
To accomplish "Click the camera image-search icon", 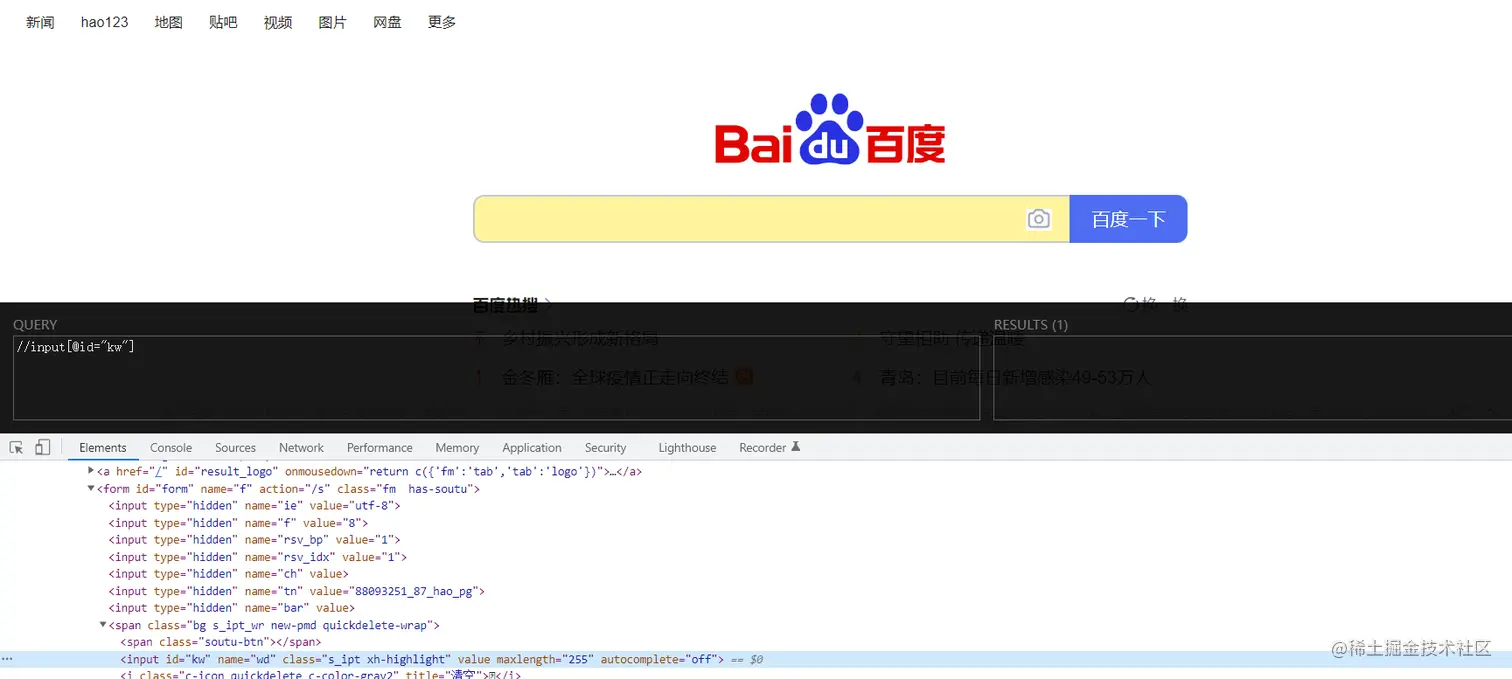I will [1039, 219].
